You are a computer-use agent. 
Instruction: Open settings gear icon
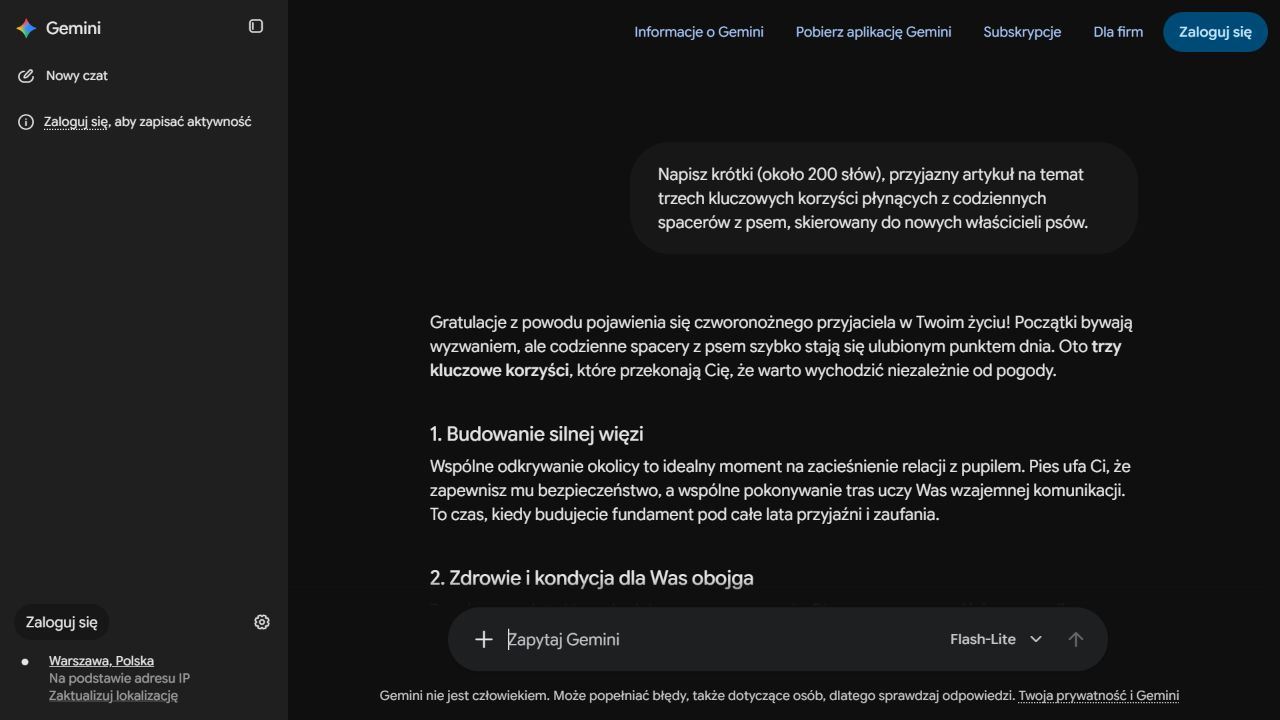point(262,622)
